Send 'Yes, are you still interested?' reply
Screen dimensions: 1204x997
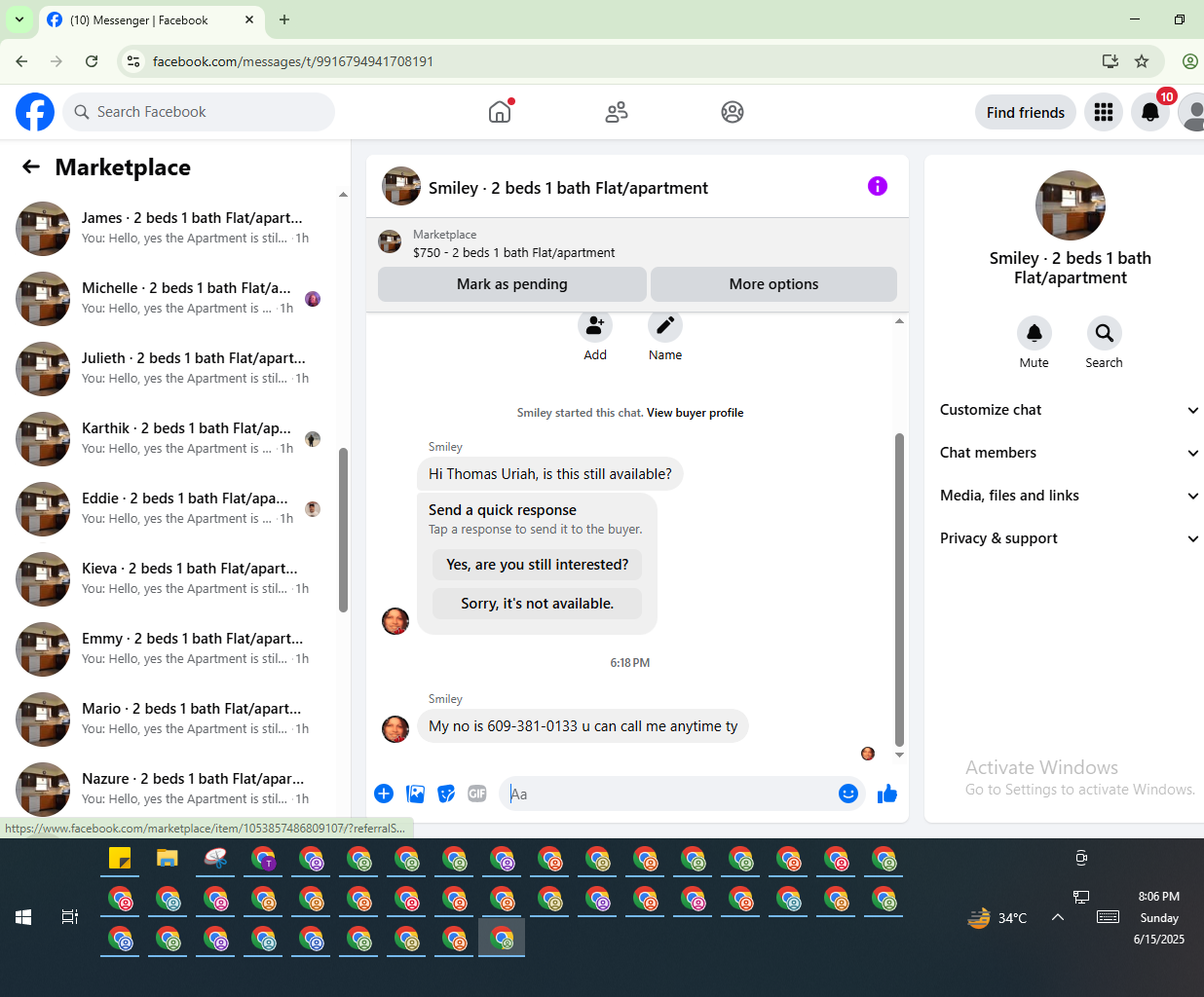coord(538,565)
